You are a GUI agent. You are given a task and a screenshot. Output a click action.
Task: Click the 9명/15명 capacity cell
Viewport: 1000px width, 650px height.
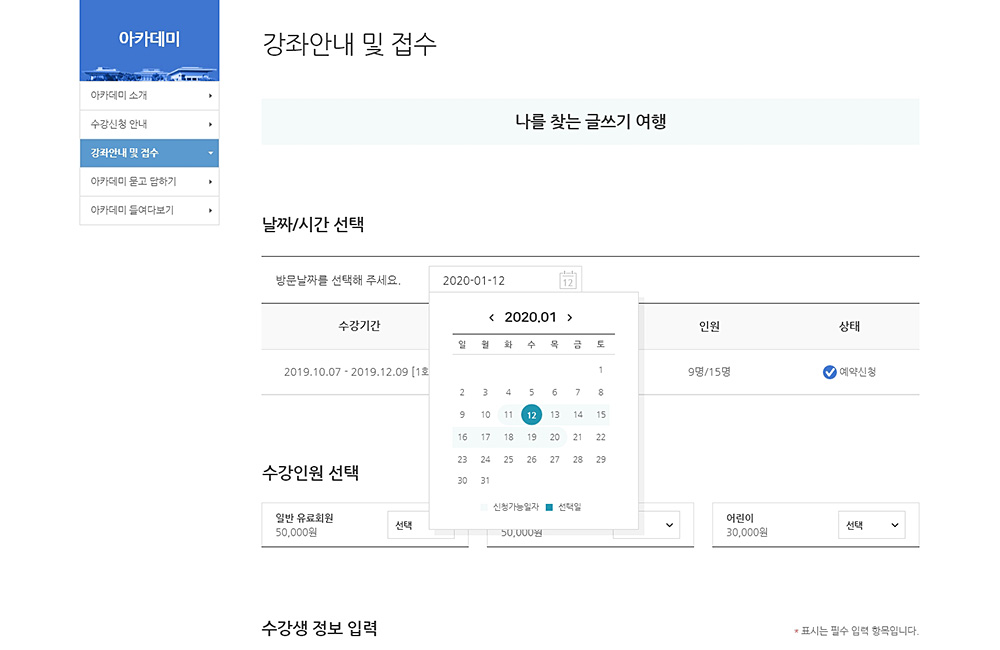tap(709, 372)
